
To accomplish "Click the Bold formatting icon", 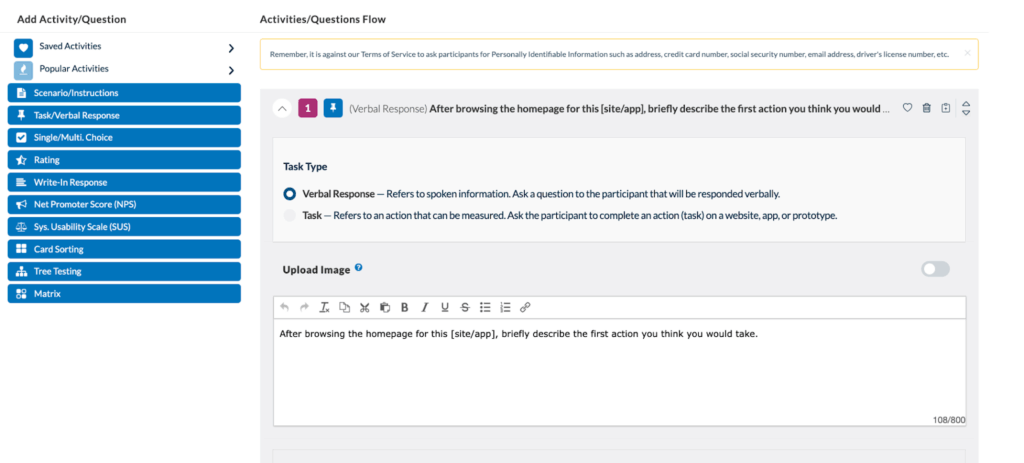I will pyautogui.click(x=404, y=307).
